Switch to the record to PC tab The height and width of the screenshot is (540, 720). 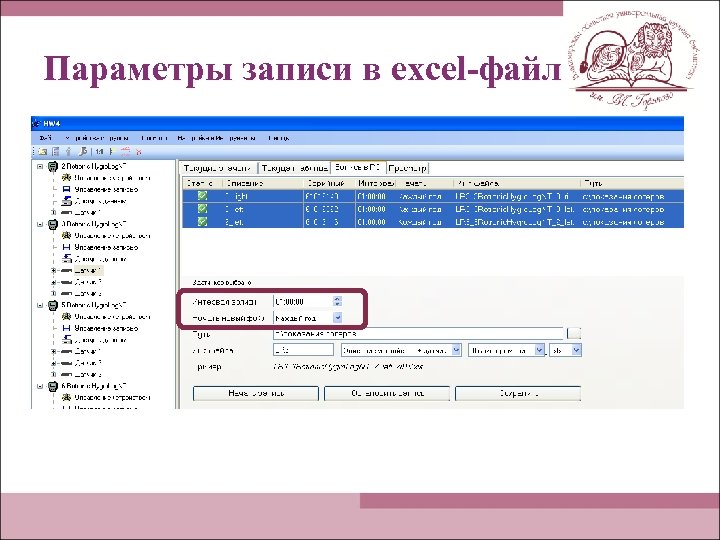tap(358, 168)
